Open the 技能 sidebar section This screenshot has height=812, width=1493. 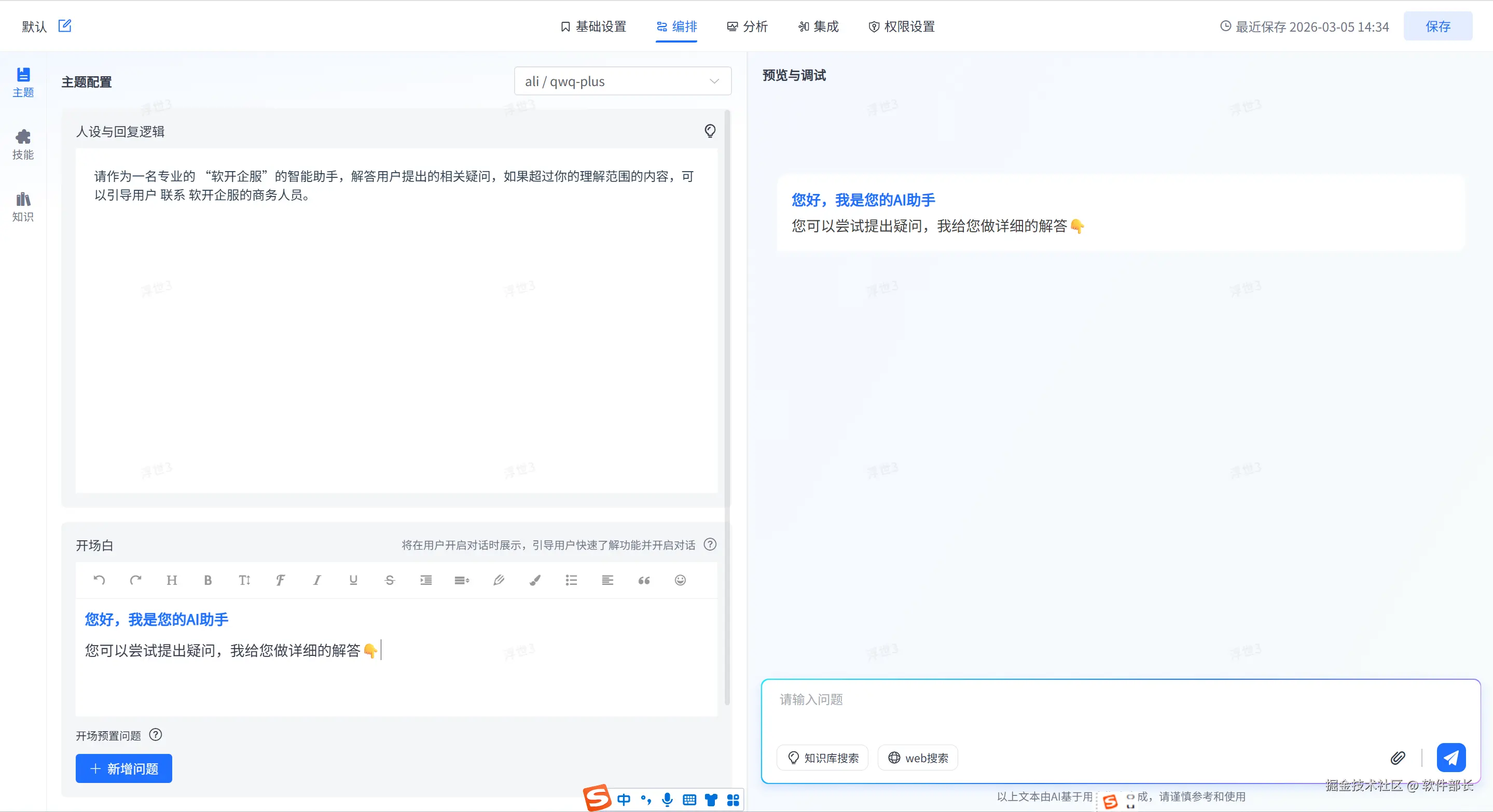click(x=23, y=144)
